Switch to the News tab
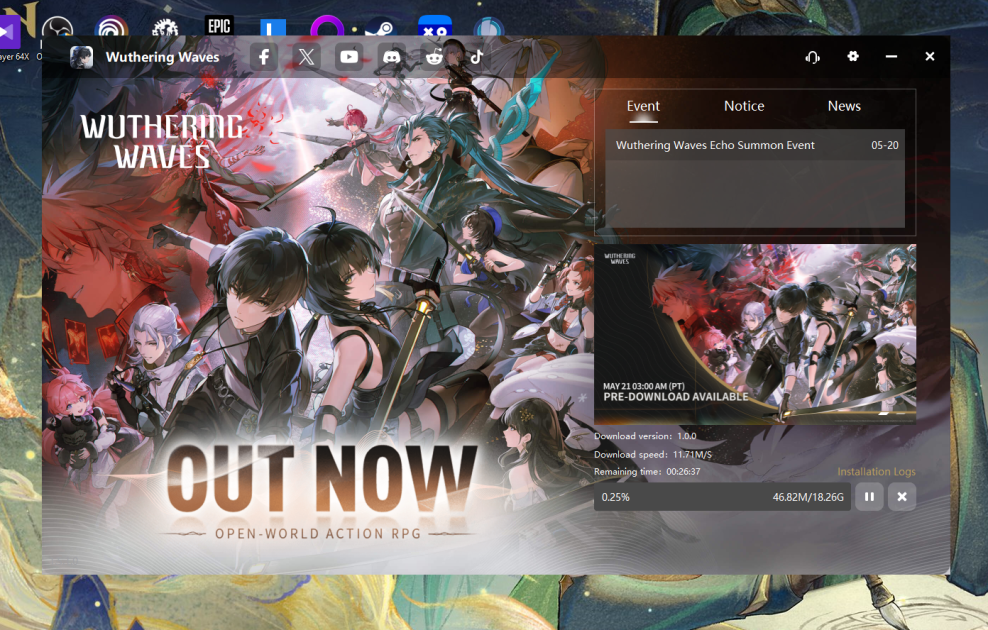Viewport: 988px width, 630px height. 844,106
